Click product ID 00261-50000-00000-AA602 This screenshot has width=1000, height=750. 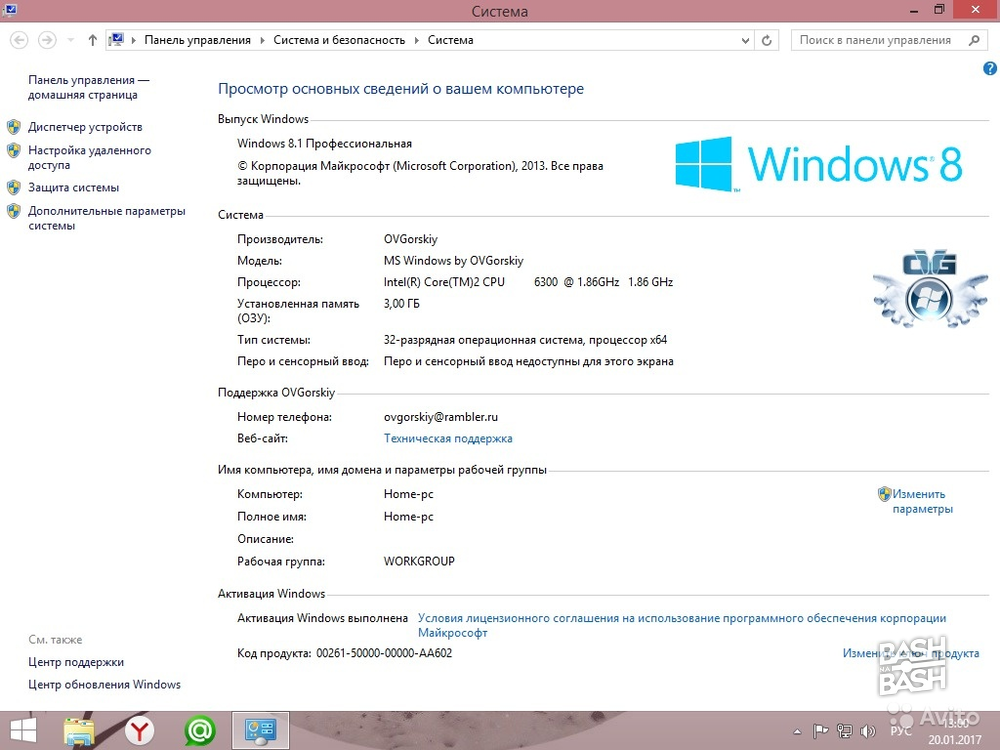click(384, 653)
